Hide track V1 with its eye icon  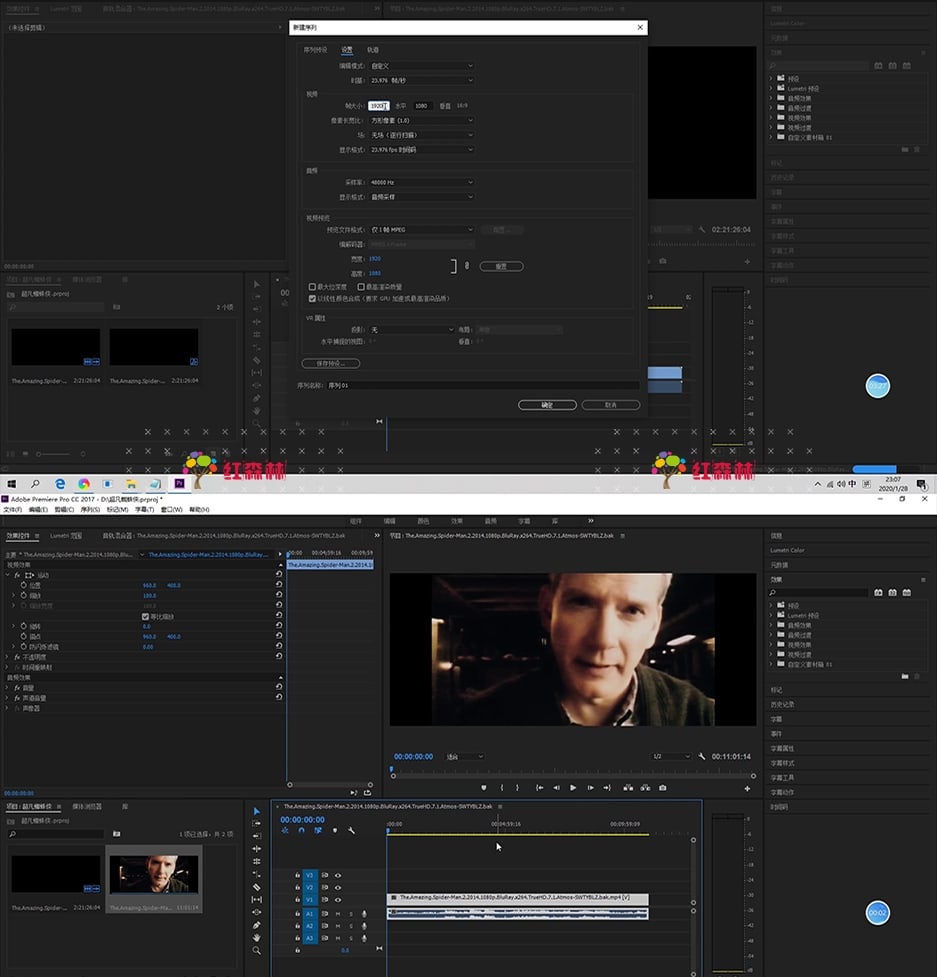tap(338, 900)
